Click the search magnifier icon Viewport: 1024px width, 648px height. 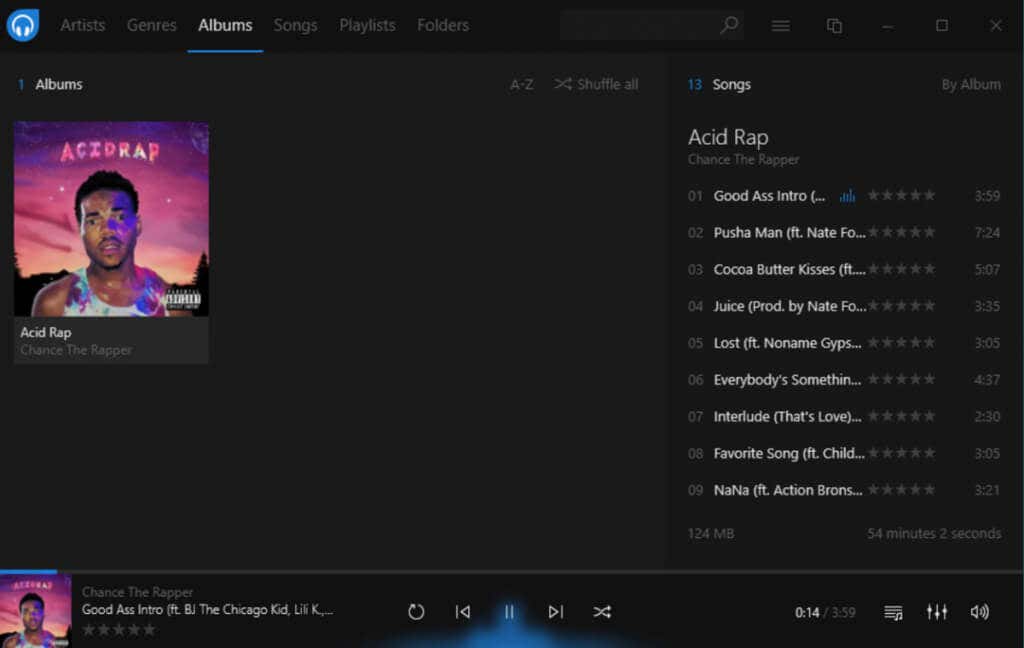click(729, 25)
